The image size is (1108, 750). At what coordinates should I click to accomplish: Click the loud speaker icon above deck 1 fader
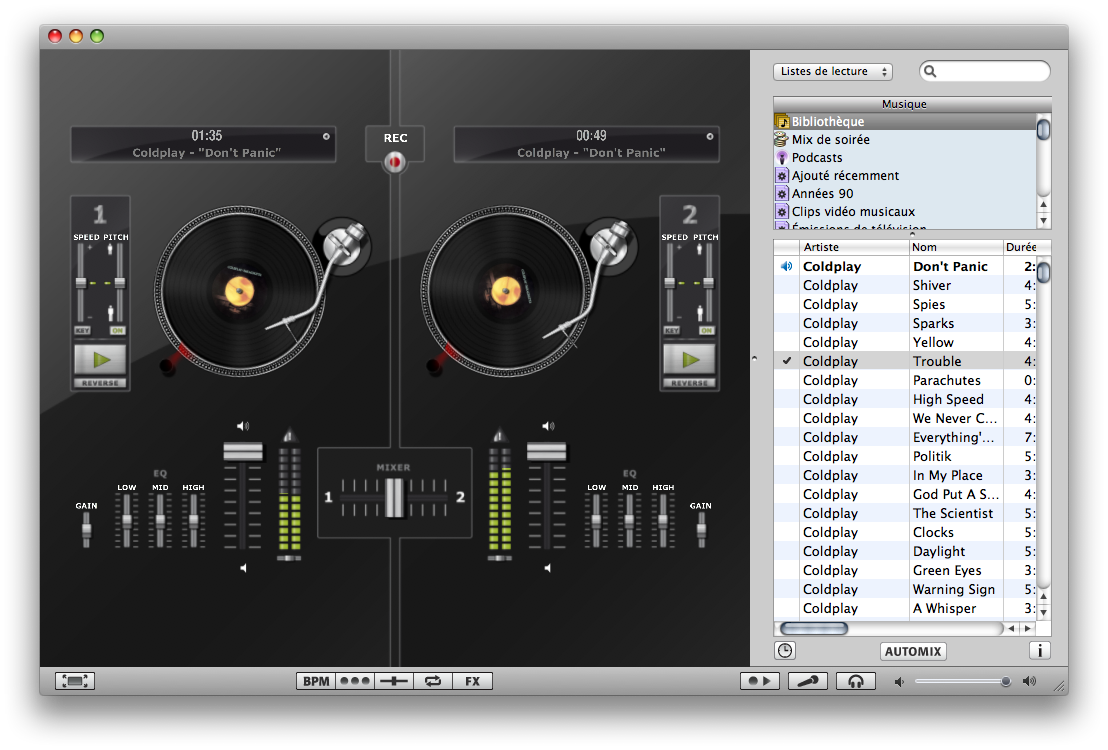click(x=243, y=426)
